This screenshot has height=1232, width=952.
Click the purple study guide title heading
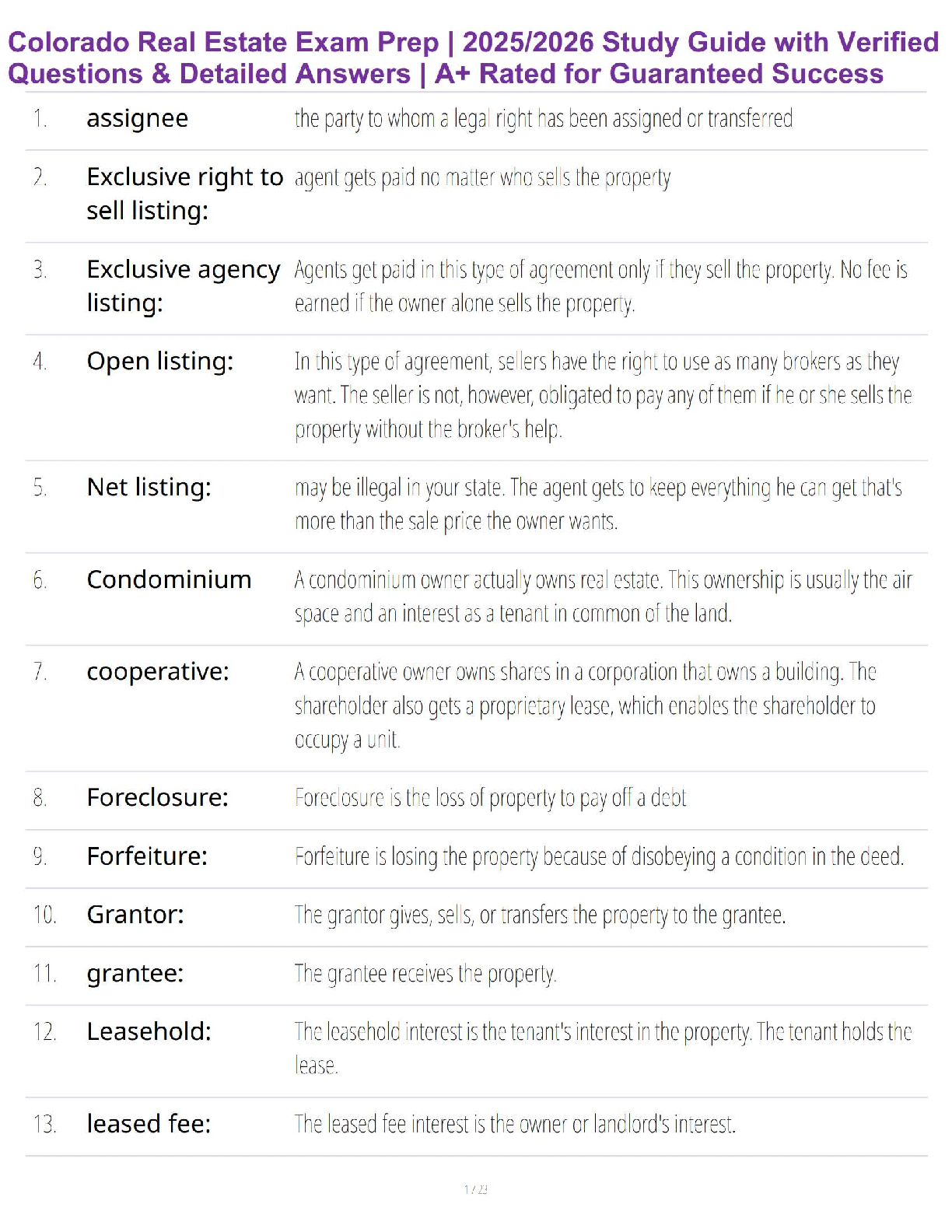coord(473,58)
